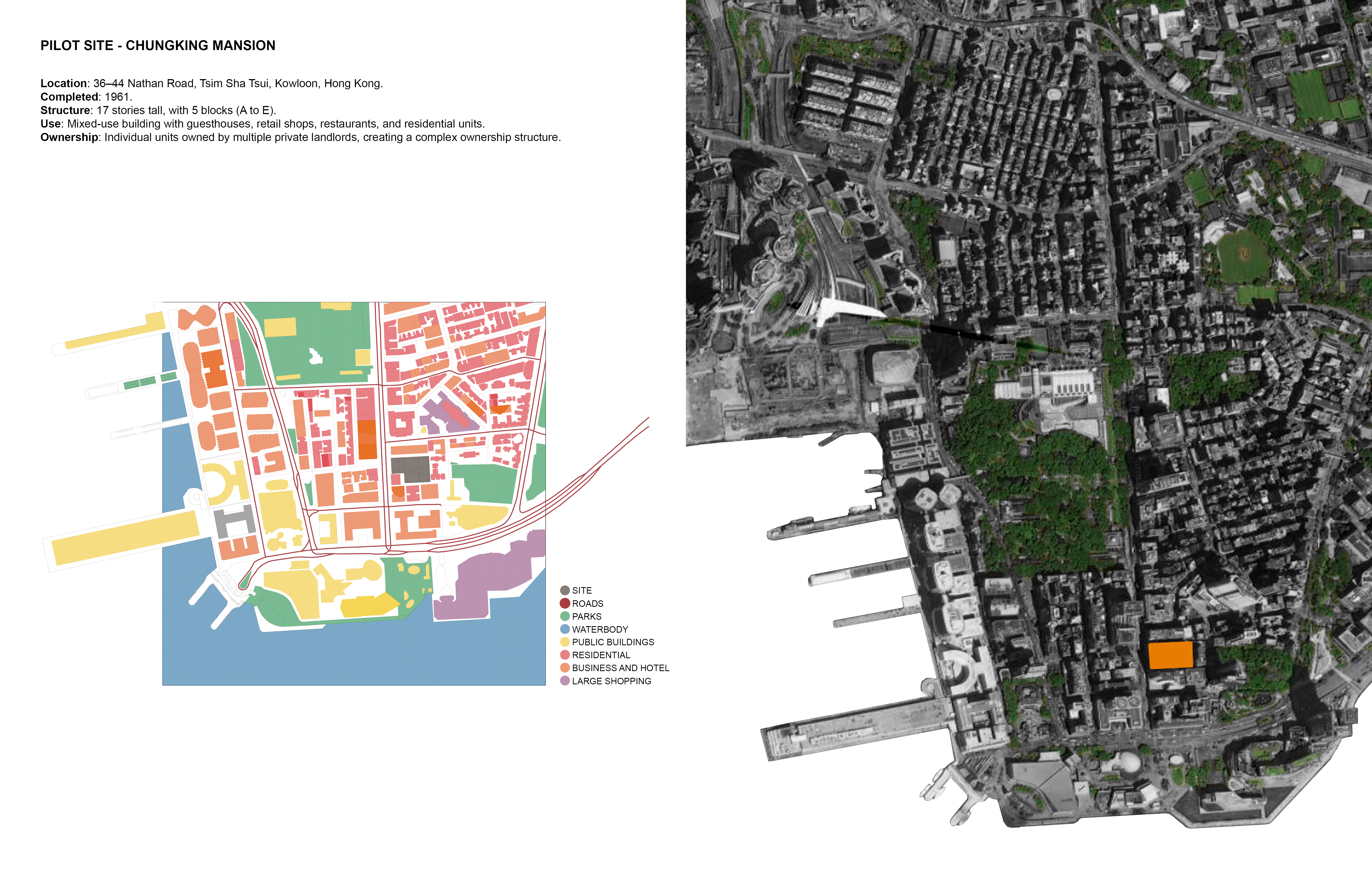The height and width of the screenshot is (888, 1372).
Task: Click the bold Location label
Action: click(63, 84)
